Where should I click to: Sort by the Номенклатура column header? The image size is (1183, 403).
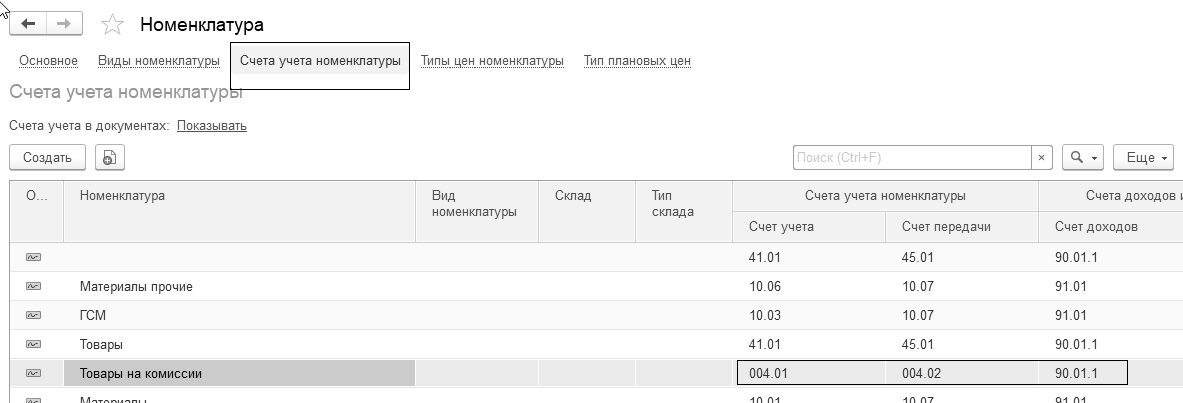(x=122, y=196)
